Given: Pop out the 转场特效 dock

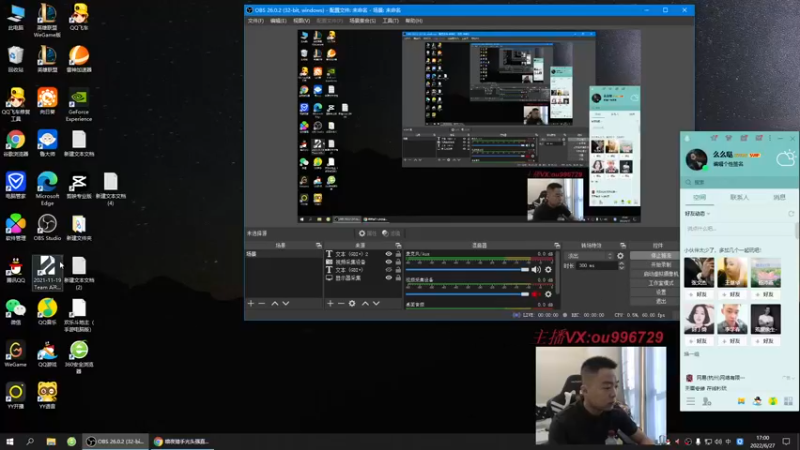Looking at the screenshot, I should [x=622, y=245].
